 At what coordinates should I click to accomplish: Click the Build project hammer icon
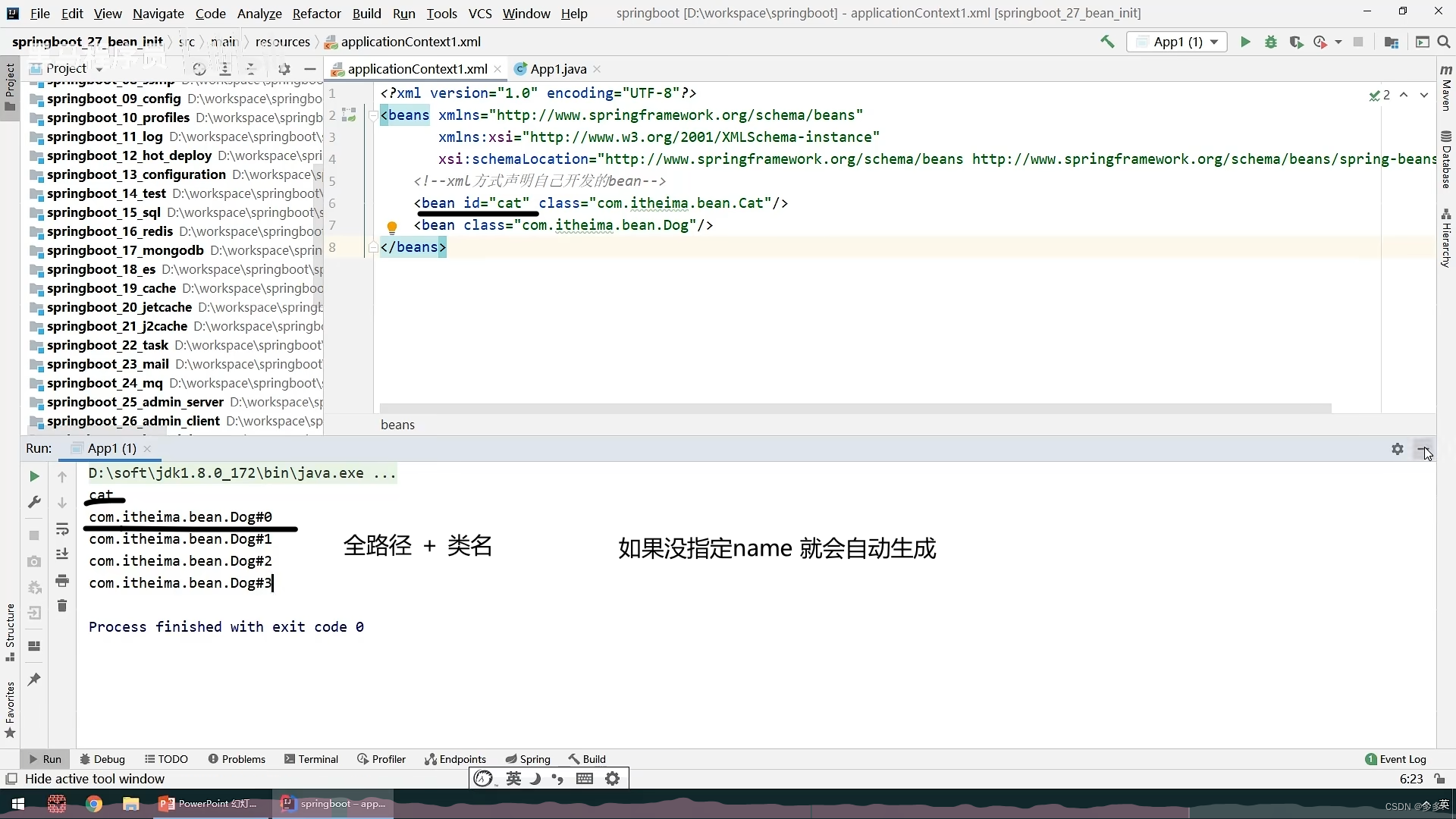1107,42
